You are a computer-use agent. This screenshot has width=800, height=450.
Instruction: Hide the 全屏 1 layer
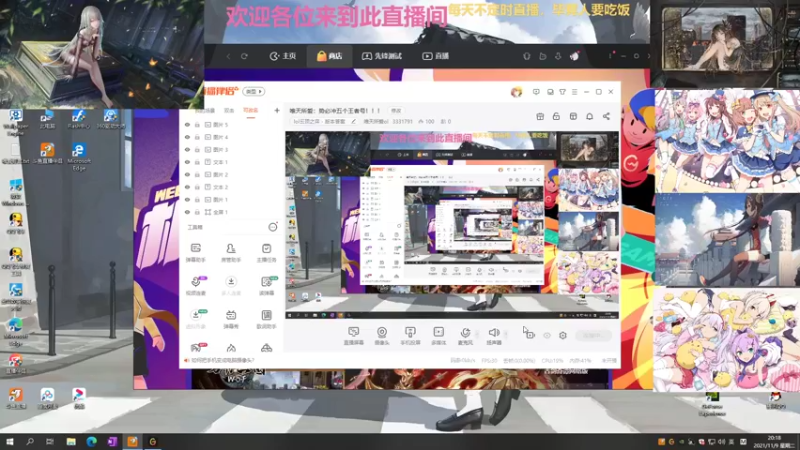click(x=187, y=212)
